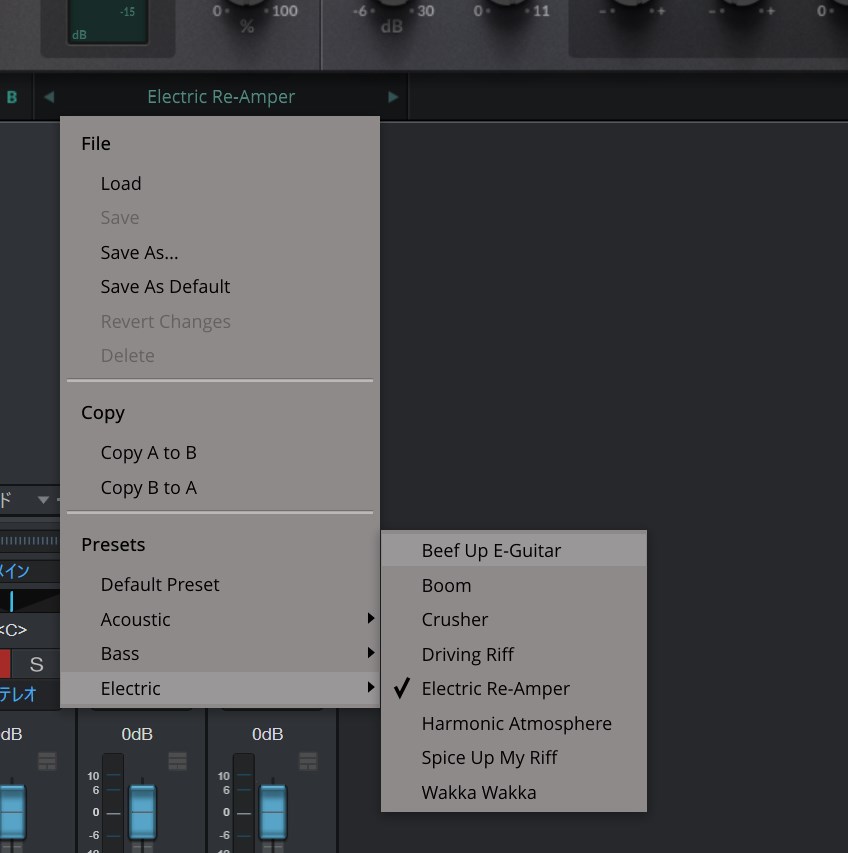Viewport: 848px width, 853px height.
Task: Click the 0dB level field on the rightmost channel
Action: pyautogui.click(x=267, y=734)
